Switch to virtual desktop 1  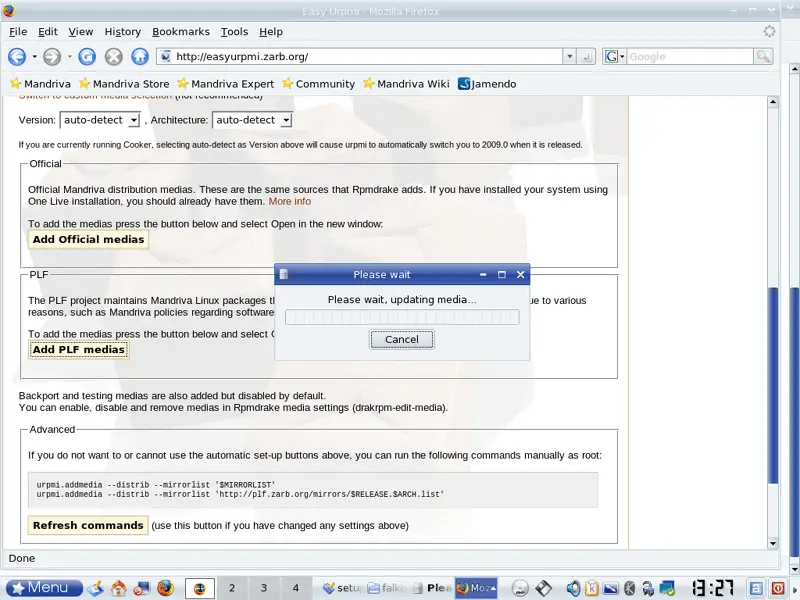click(199, 588)
